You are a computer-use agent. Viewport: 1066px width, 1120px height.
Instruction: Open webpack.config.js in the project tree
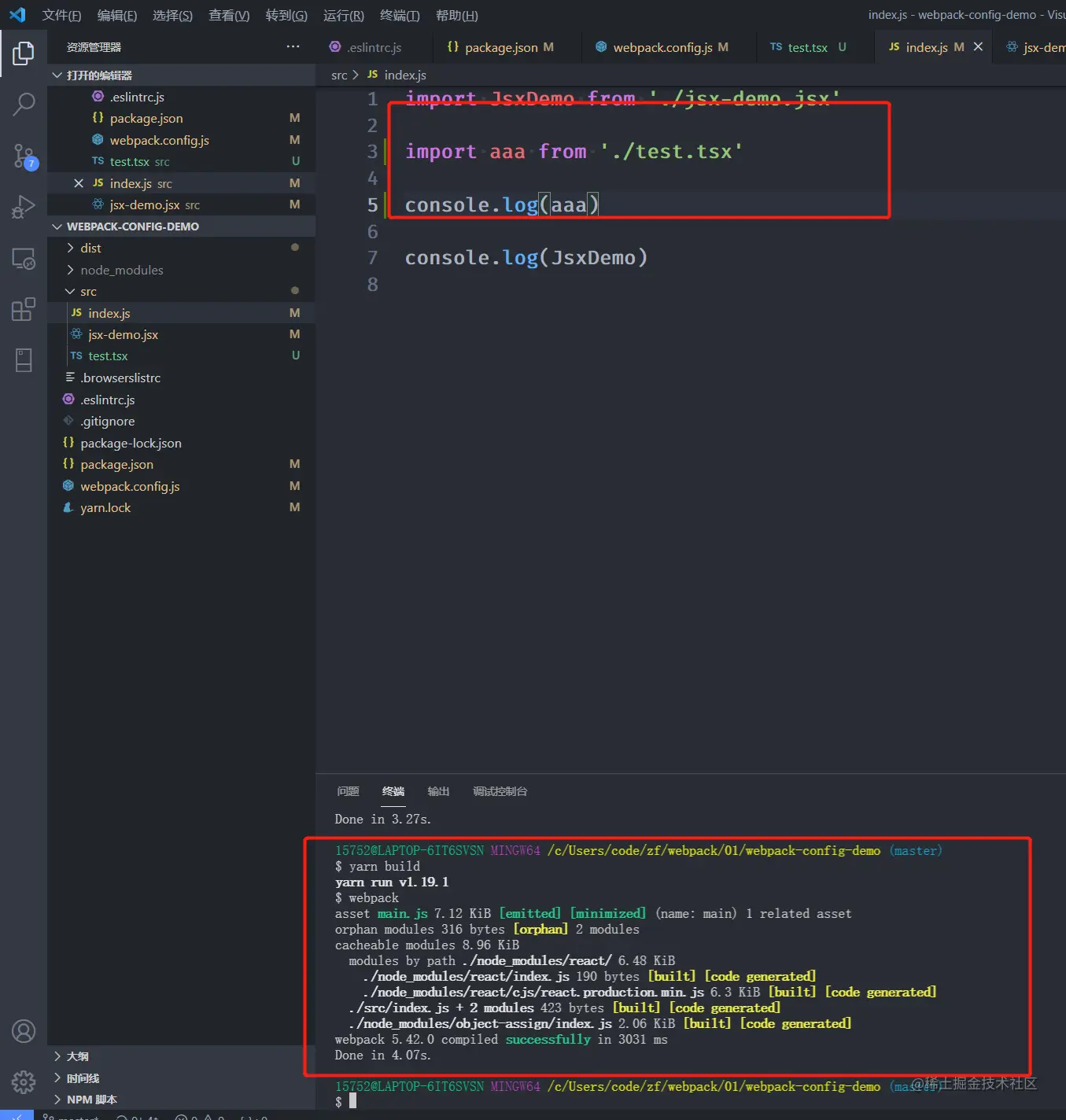click(181, 486)
